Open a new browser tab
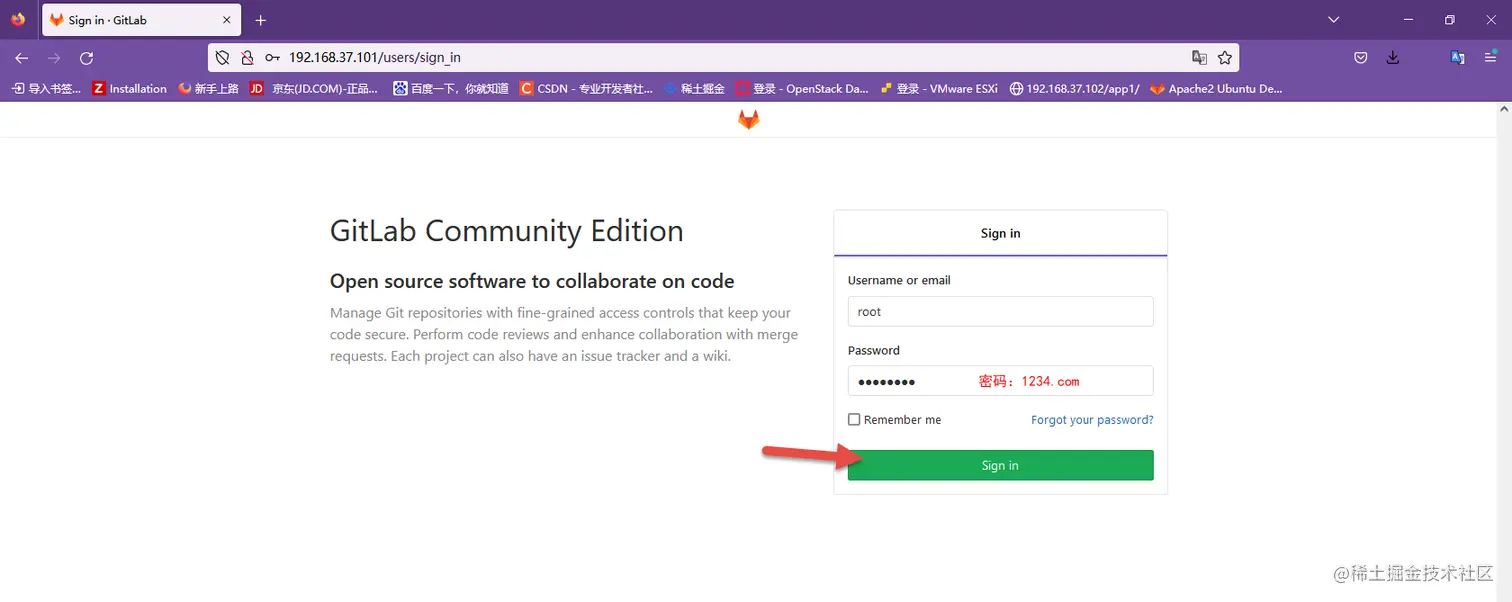This screenshot has width=1512, height=602. [261, 20]
